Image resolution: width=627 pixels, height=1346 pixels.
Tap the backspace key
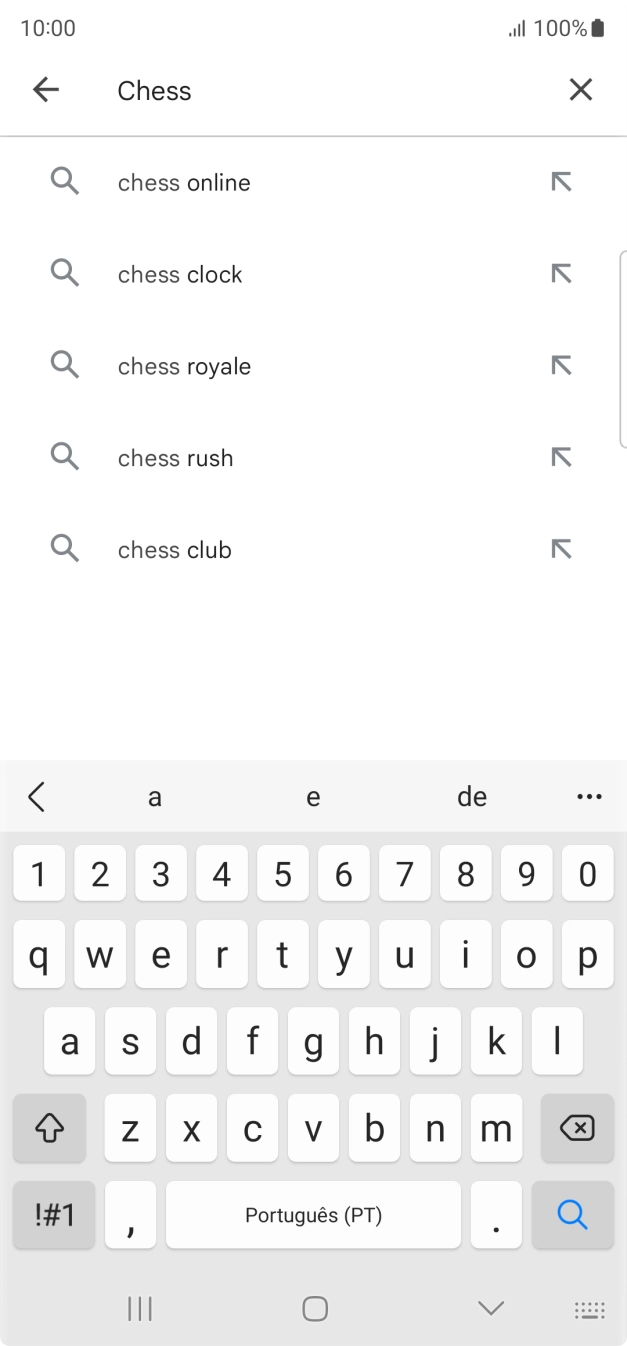click(x=578, y=1128)
